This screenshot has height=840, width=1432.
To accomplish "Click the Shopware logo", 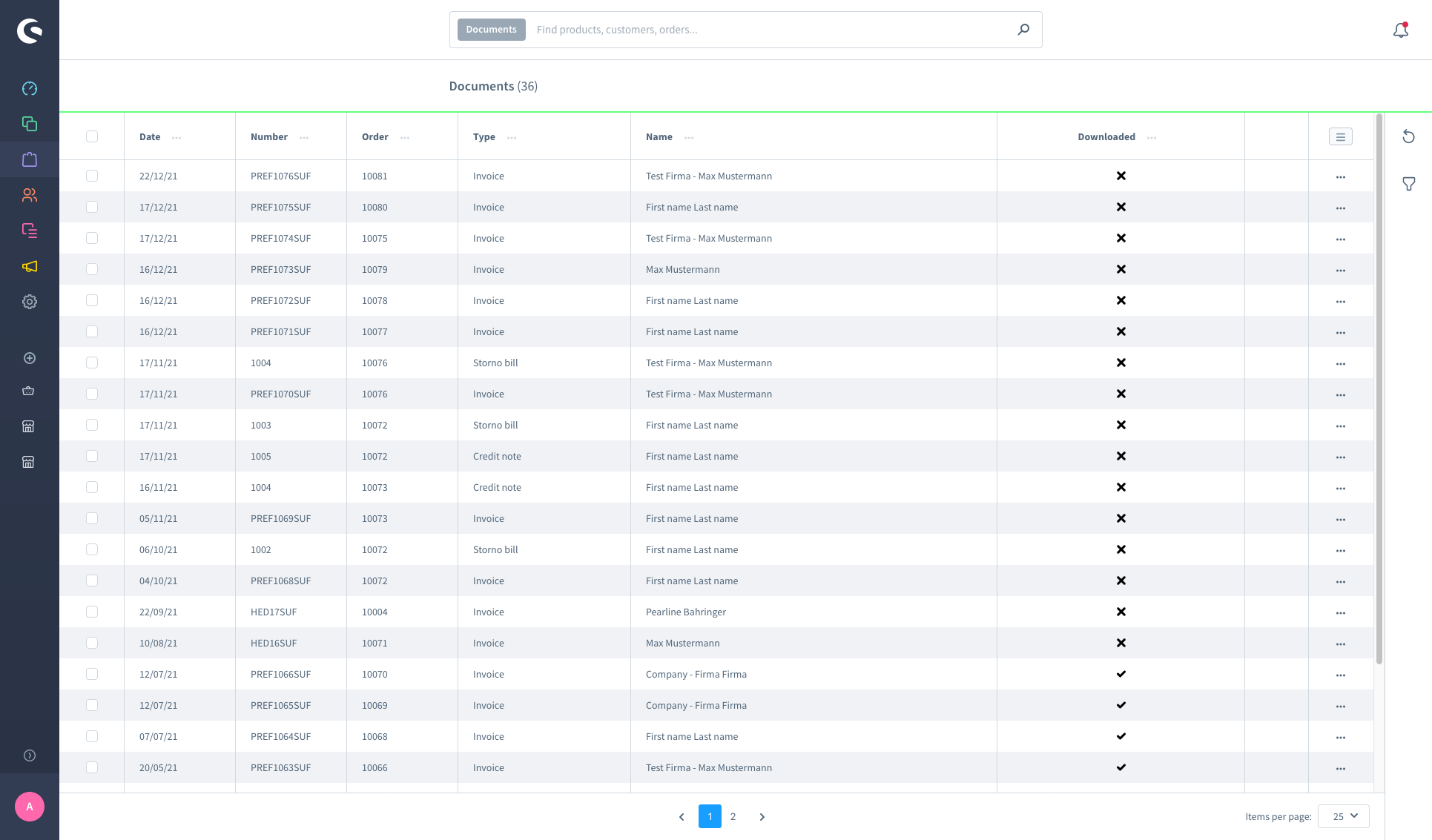I will pos(30,30).
